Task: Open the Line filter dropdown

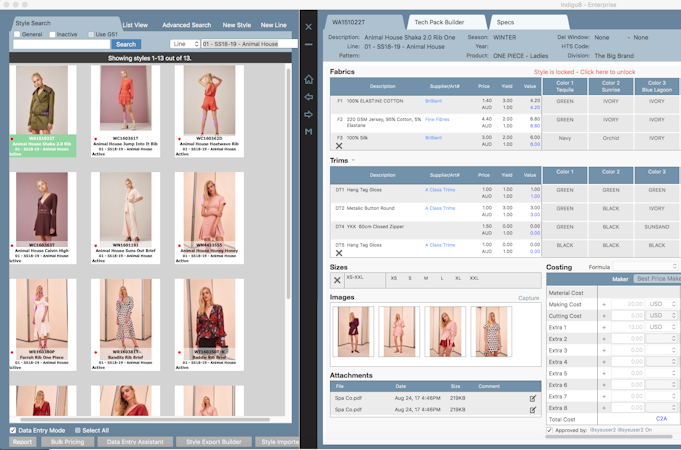Action: [184, 44]
